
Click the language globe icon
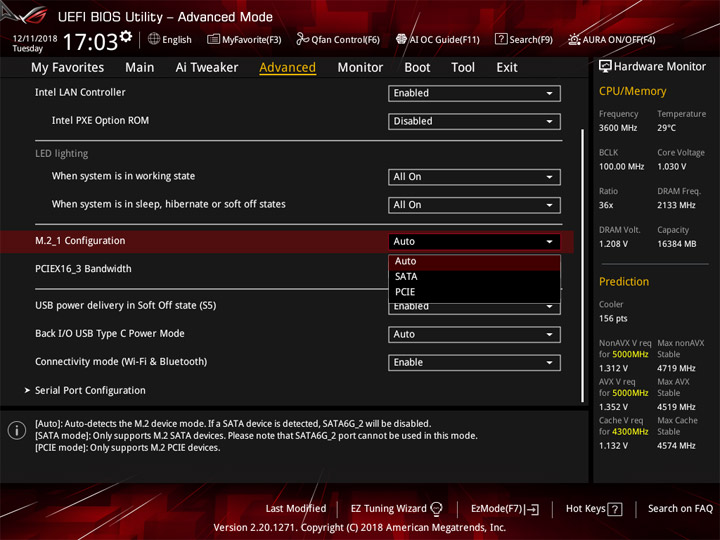[154, 39]
